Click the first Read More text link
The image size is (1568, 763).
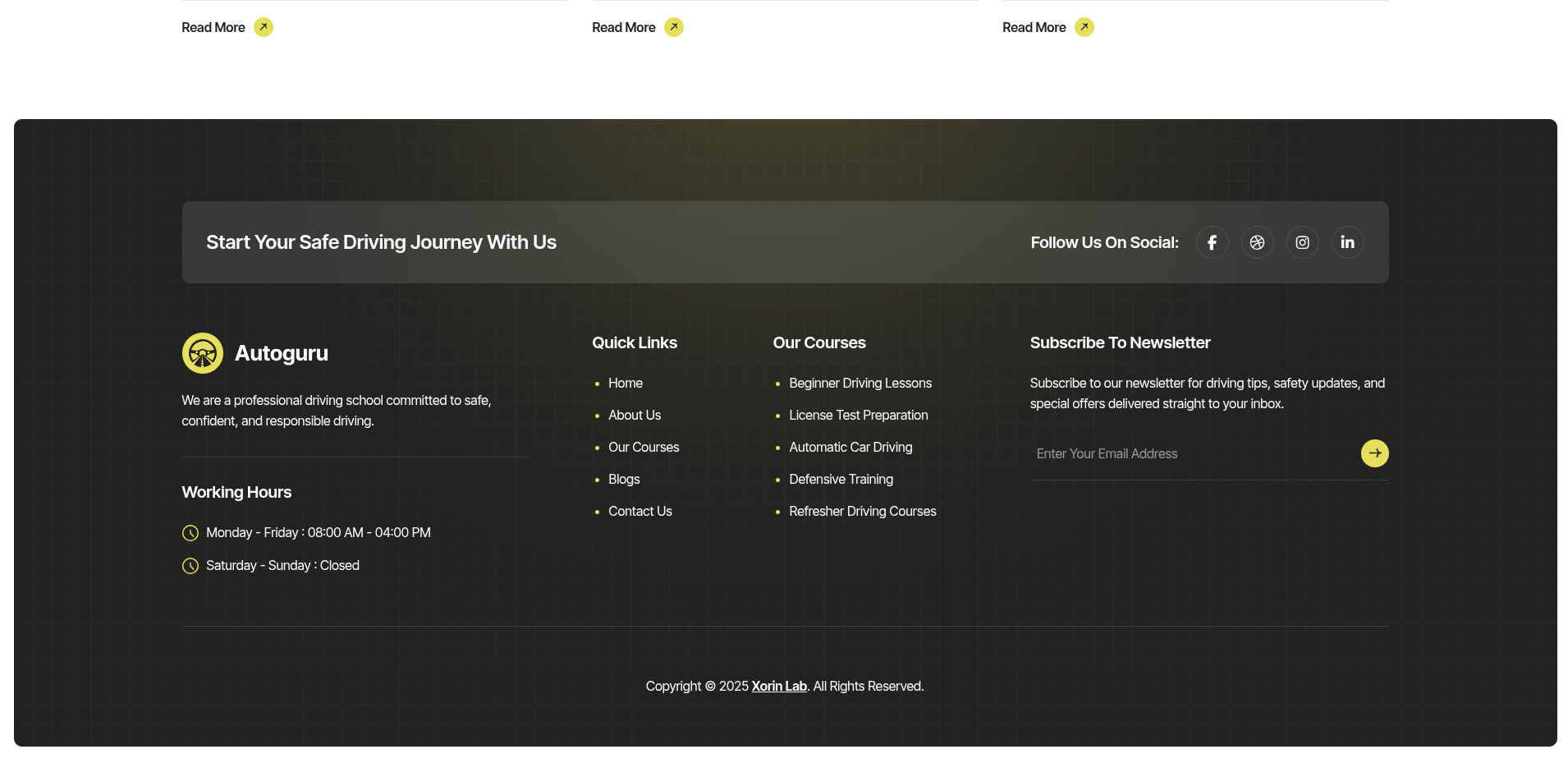click(x=213, y=27)
